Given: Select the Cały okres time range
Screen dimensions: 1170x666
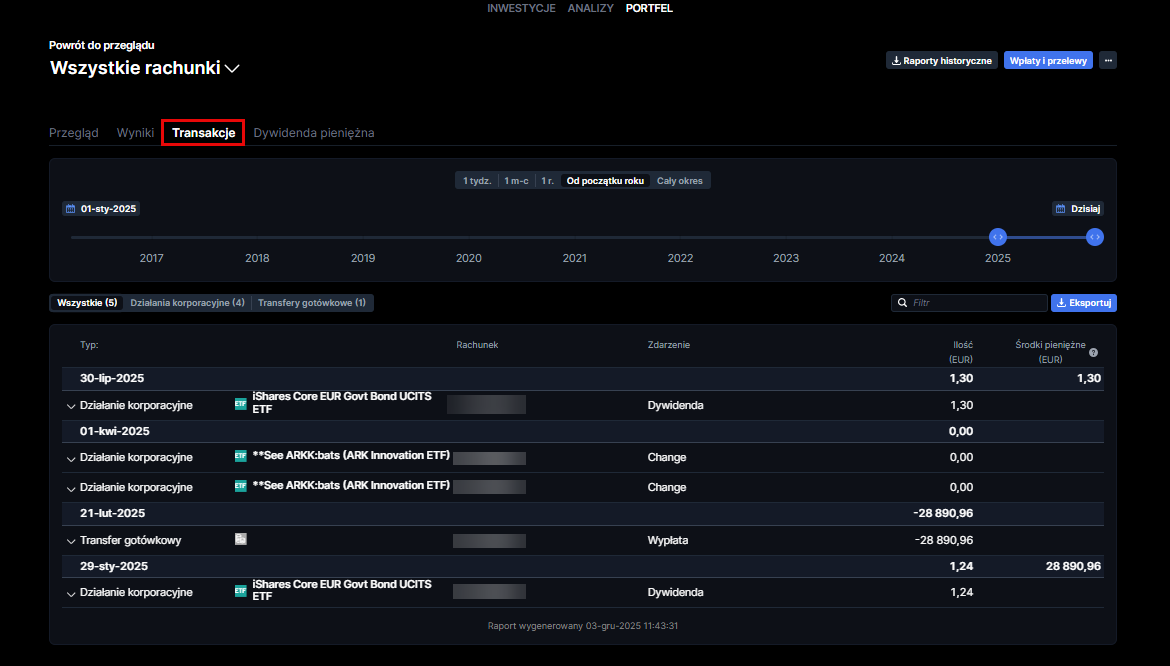Looking at the screenshot, I should (680, 181).
